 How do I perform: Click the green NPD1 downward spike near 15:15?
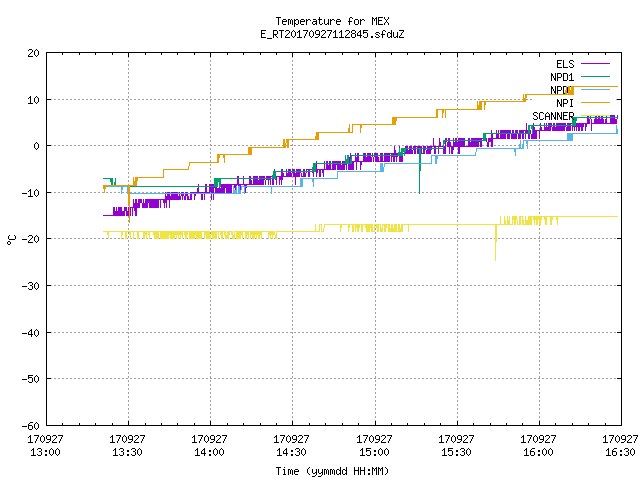[420, 173]
